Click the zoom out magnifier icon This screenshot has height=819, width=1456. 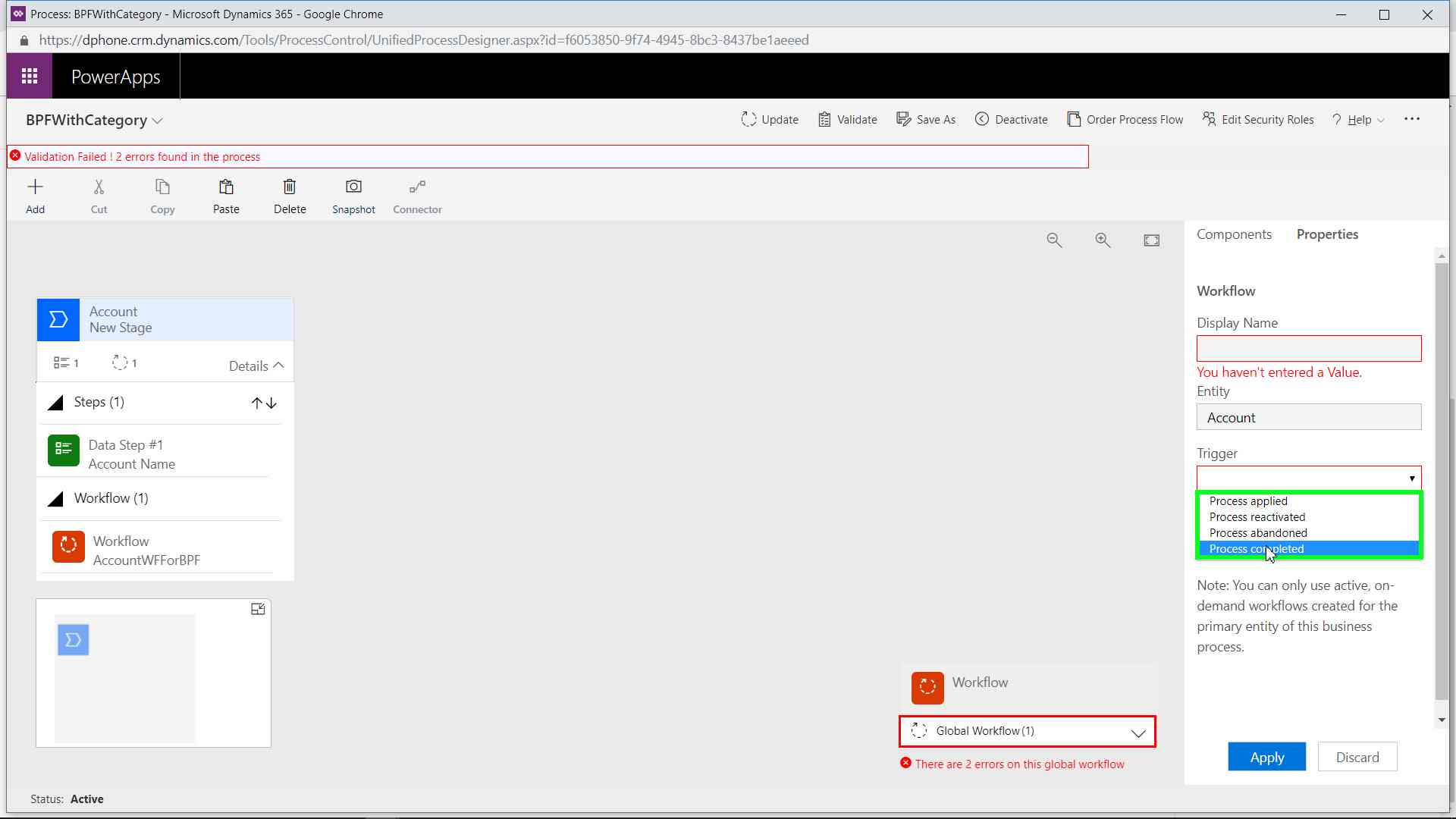pyautogui.click(x=1054, y=240)
